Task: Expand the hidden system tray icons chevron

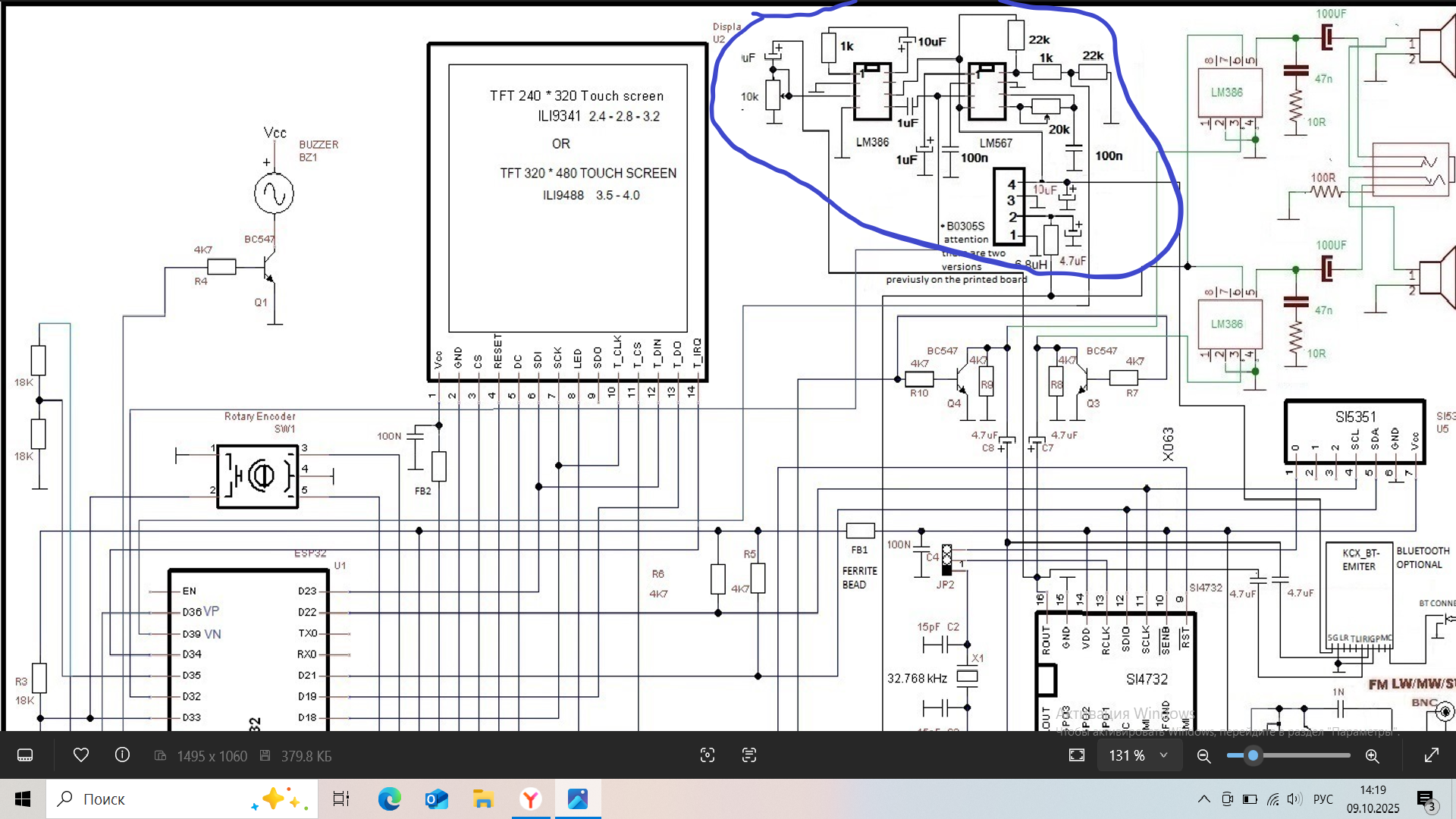Action: (x=1203, y=799)
